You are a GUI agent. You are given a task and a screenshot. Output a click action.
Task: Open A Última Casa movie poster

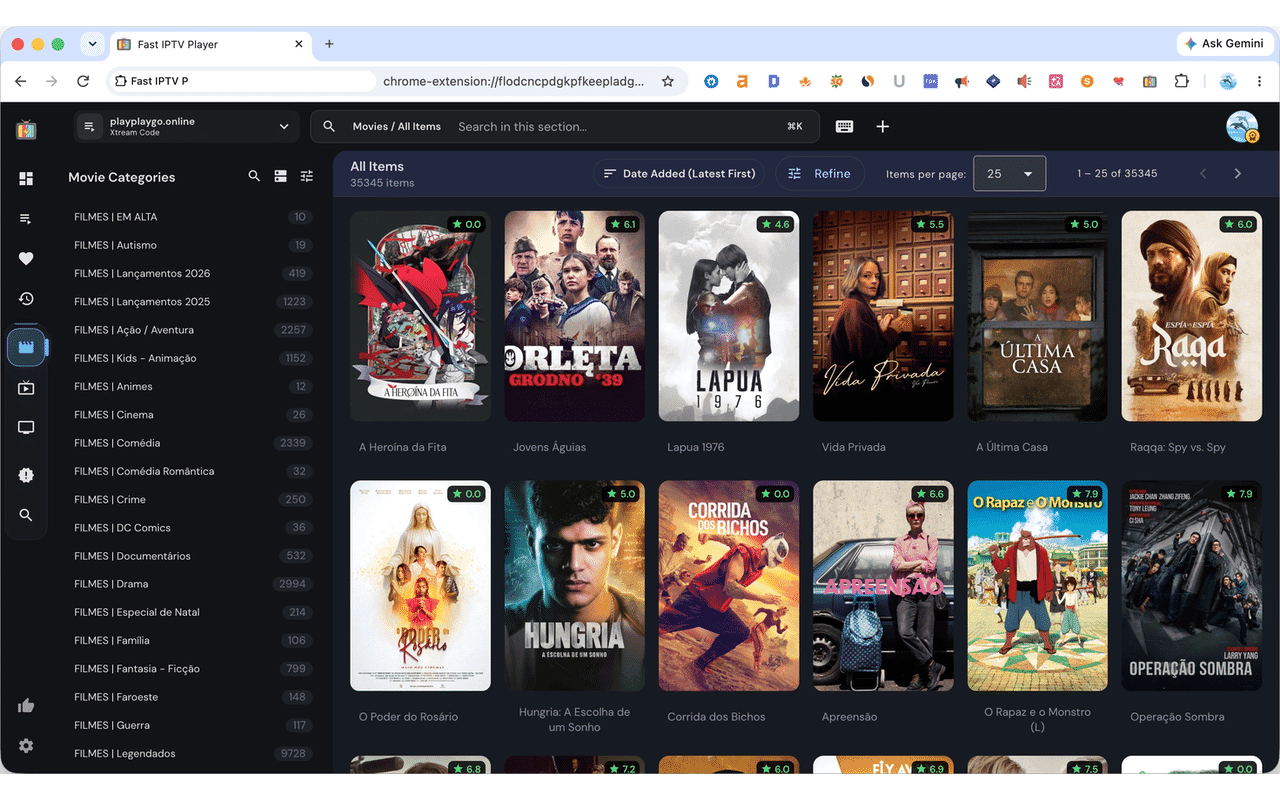[x=1038, y=316]
